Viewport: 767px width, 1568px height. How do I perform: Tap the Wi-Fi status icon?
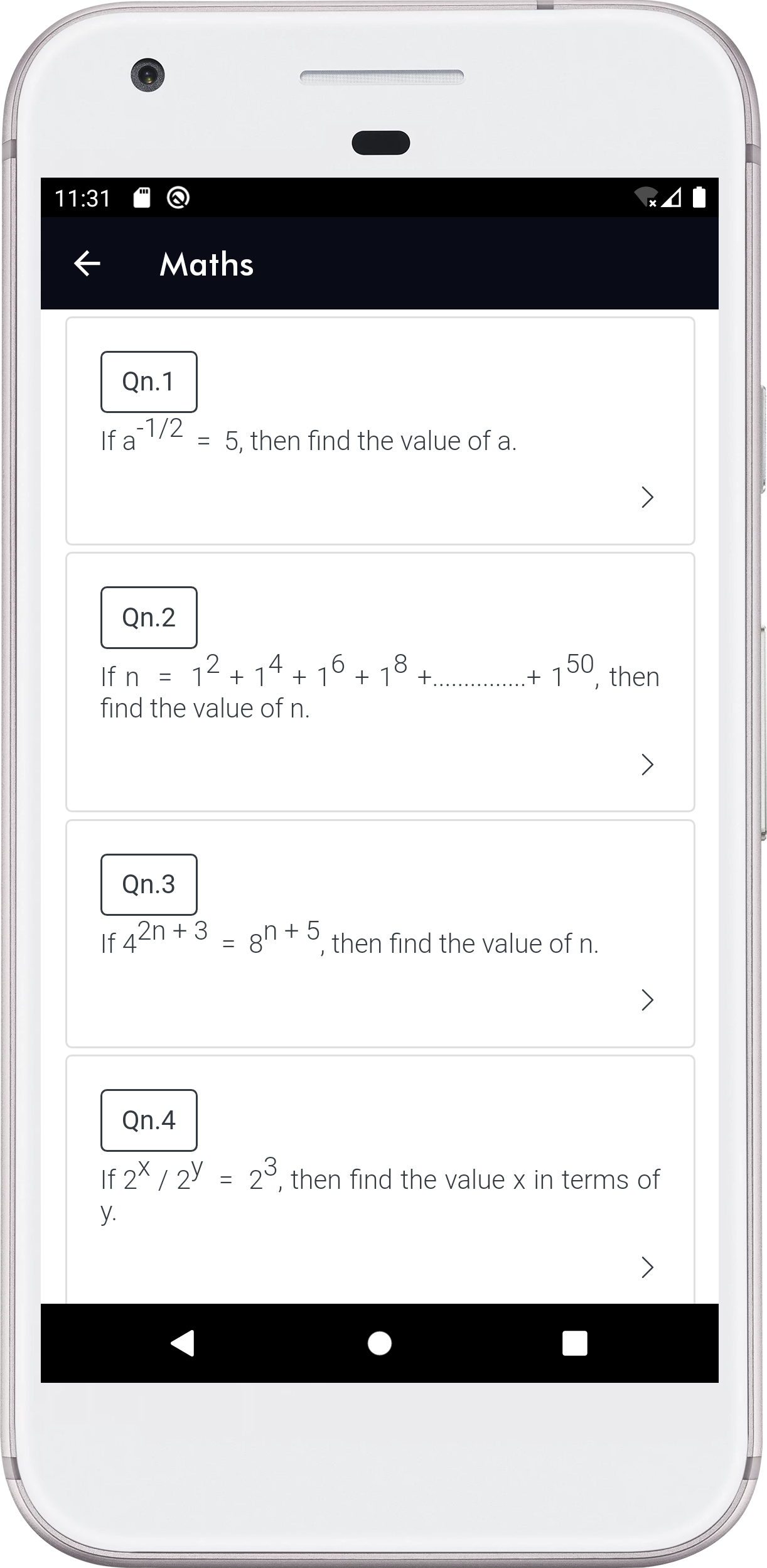pos(645,198)
